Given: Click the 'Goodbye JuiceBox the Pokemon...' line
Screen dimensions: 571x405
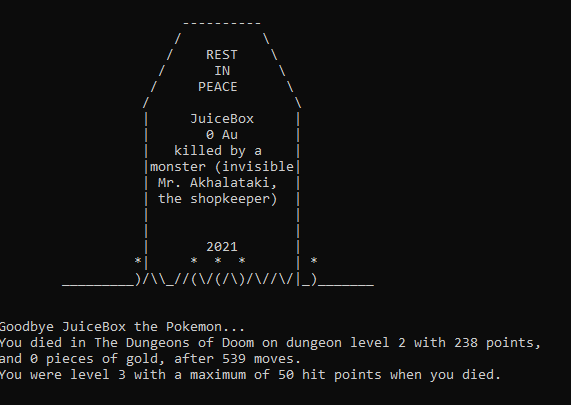Looking at the screenshot, I should click(122, 327).
